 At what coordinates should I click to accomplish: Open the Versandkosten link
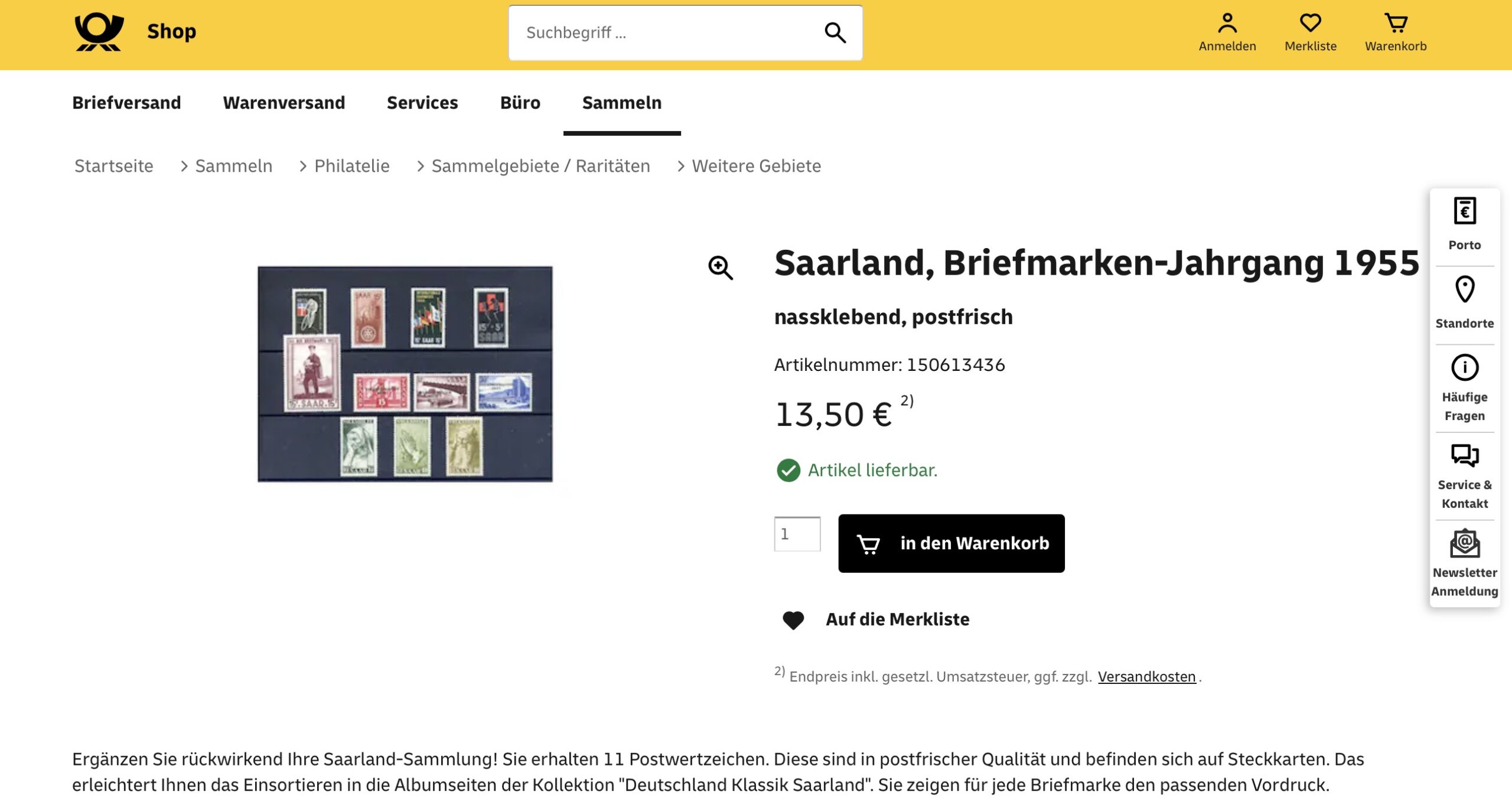coord(1146,676)
